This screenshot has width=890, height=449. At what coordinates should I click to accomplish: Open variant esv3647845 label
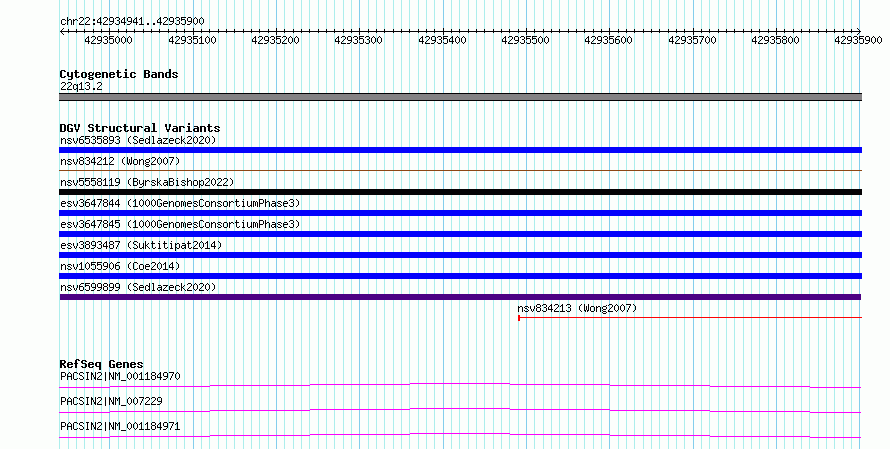[180, 224]
